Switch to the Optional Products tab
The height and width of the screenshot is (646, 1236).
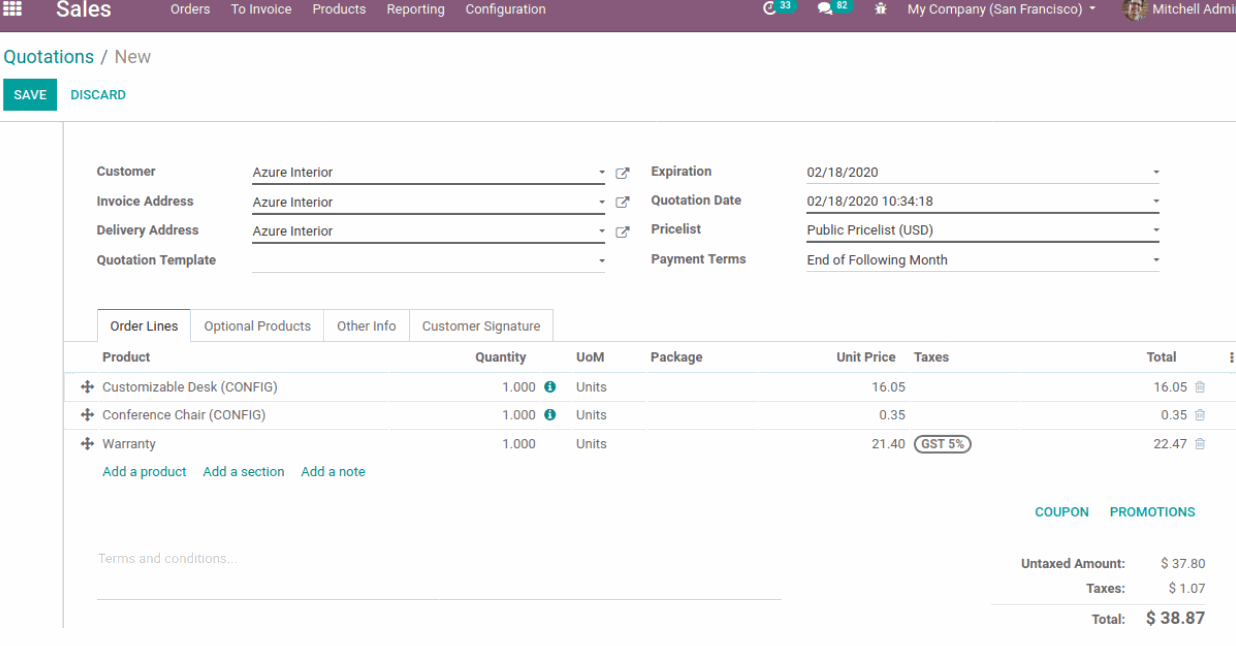[x=257, y=326]
